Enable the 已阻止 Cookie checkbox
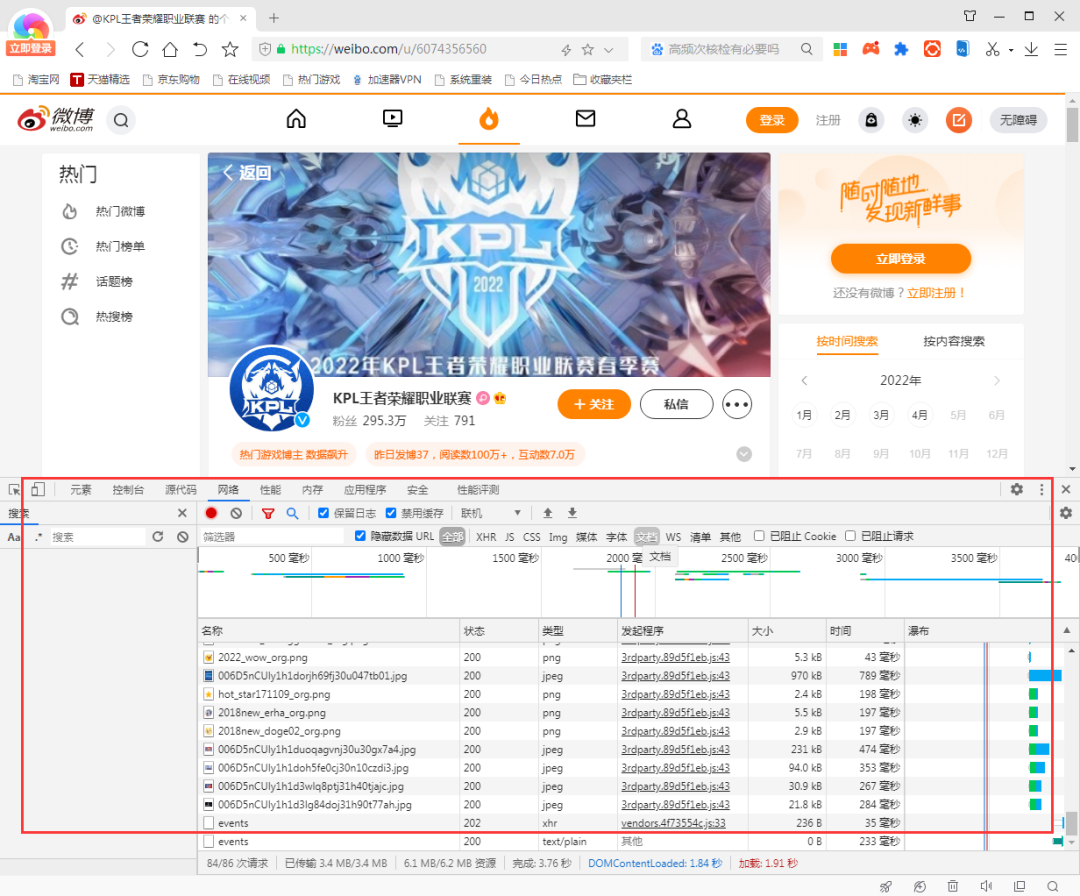Viewport: 1080px width, 896px height. click(x=759, y=536)
